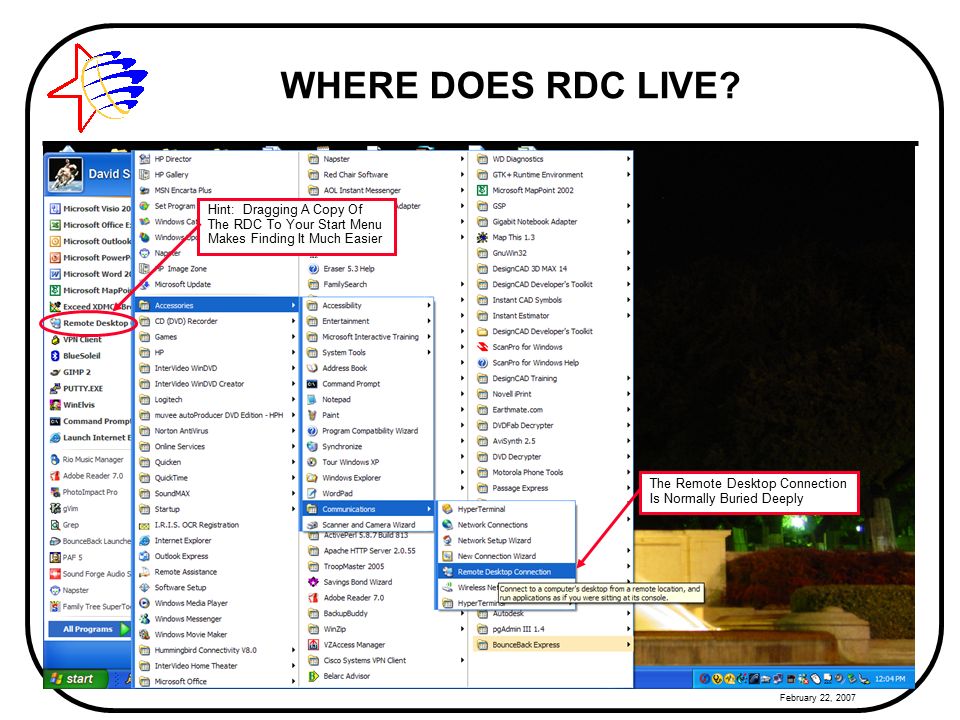Image resolution: width=960 pixels, height=720 pixels.
Task: Launch GIMP 2 from Start menu
Action: click(70, 372)
